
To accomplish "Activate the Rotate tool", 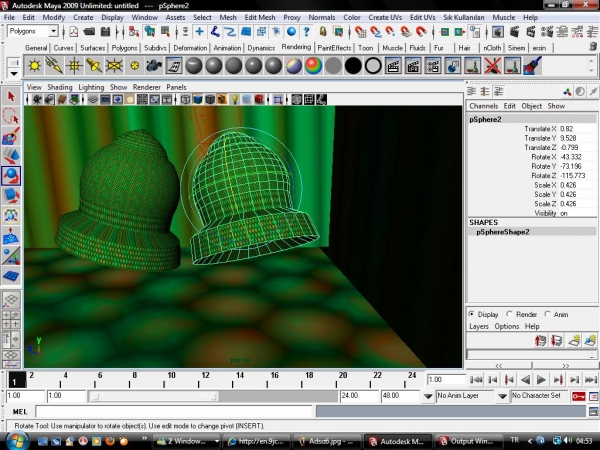I will [x=11, y=176].
